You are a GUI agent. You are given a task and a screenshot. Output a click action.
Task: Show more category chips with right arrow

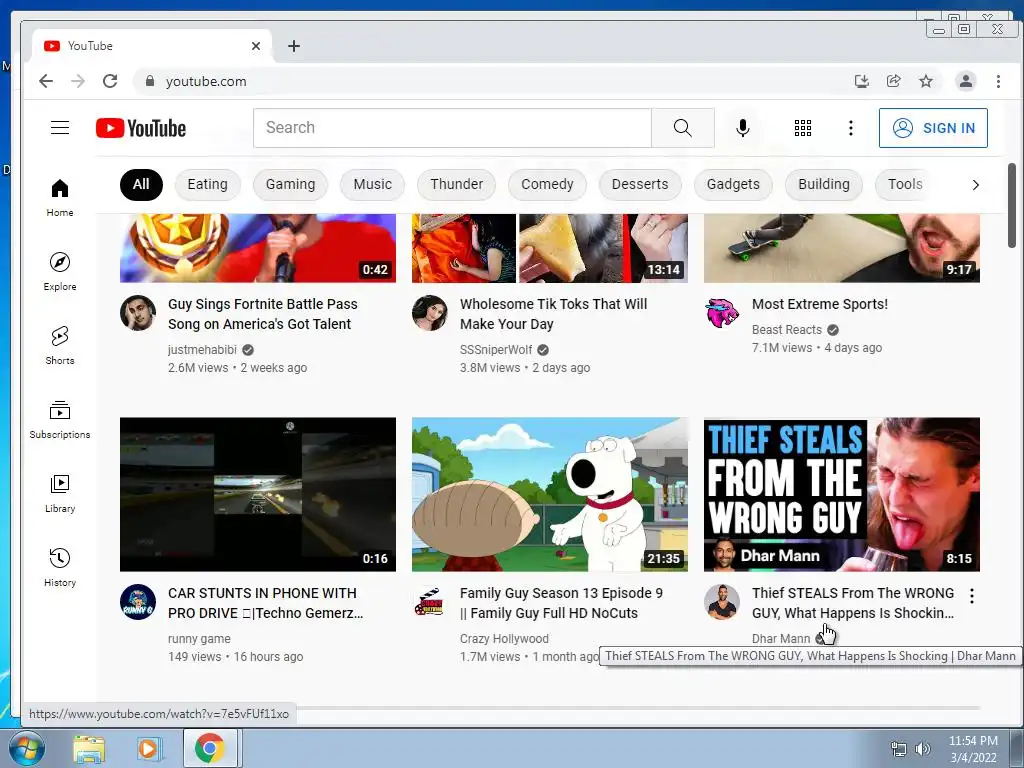[x=976, y=185]
